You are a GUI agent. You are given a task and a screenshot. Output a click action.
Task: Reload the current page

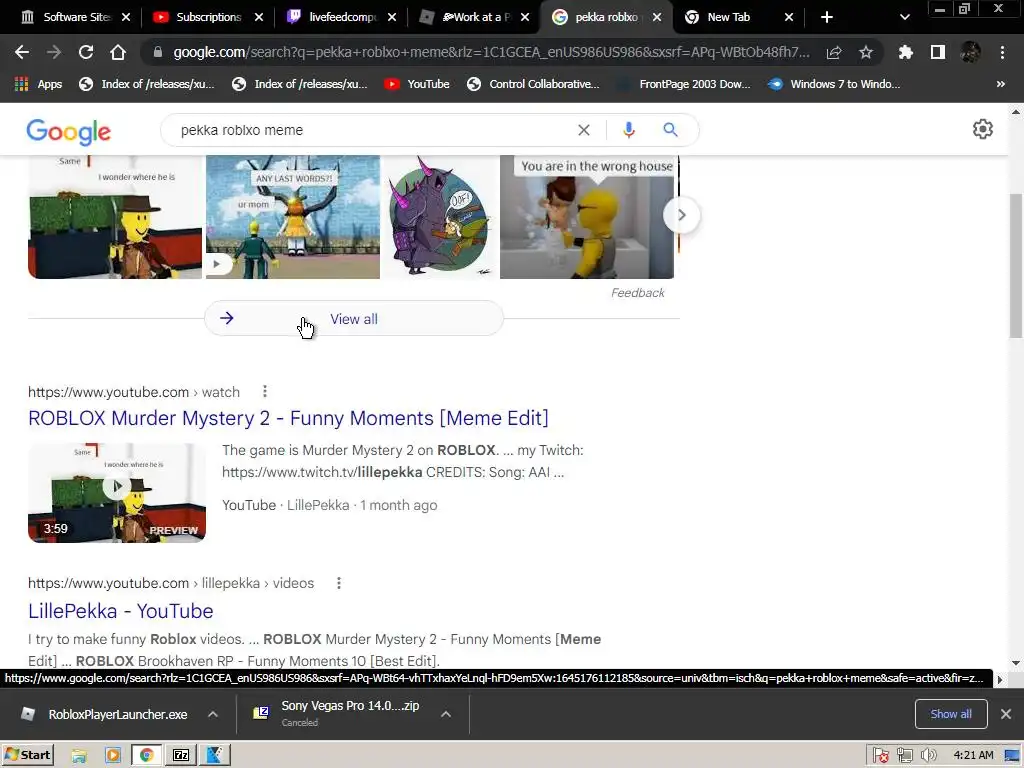(86, 52)
